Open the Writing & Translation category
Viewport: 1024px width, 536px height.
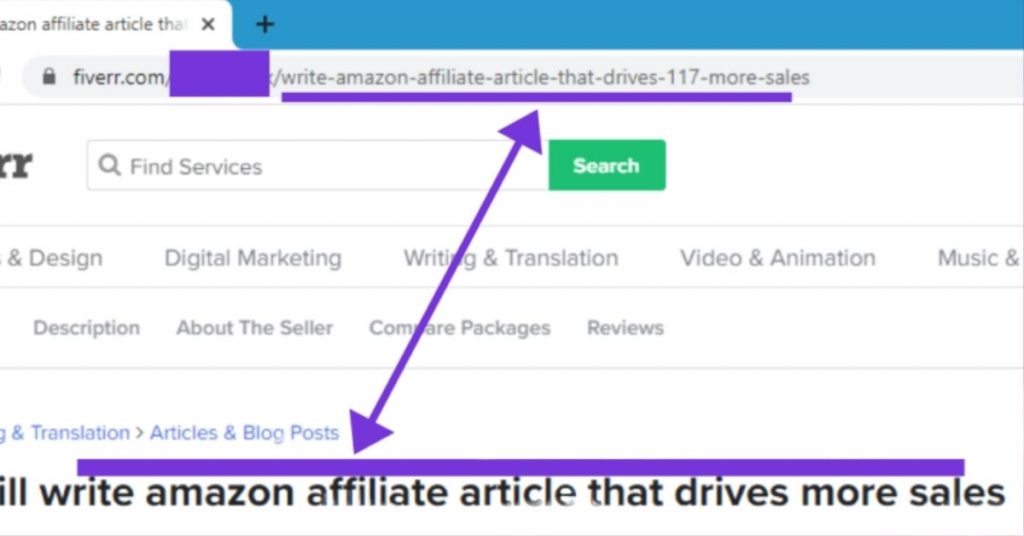[511, 258]
